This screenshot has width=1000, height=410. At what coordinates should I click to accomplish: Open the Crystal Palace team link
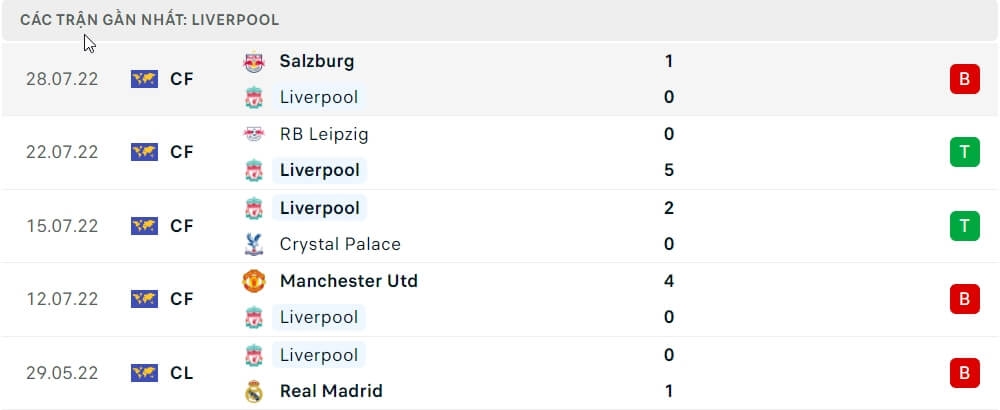coord(340,244)
